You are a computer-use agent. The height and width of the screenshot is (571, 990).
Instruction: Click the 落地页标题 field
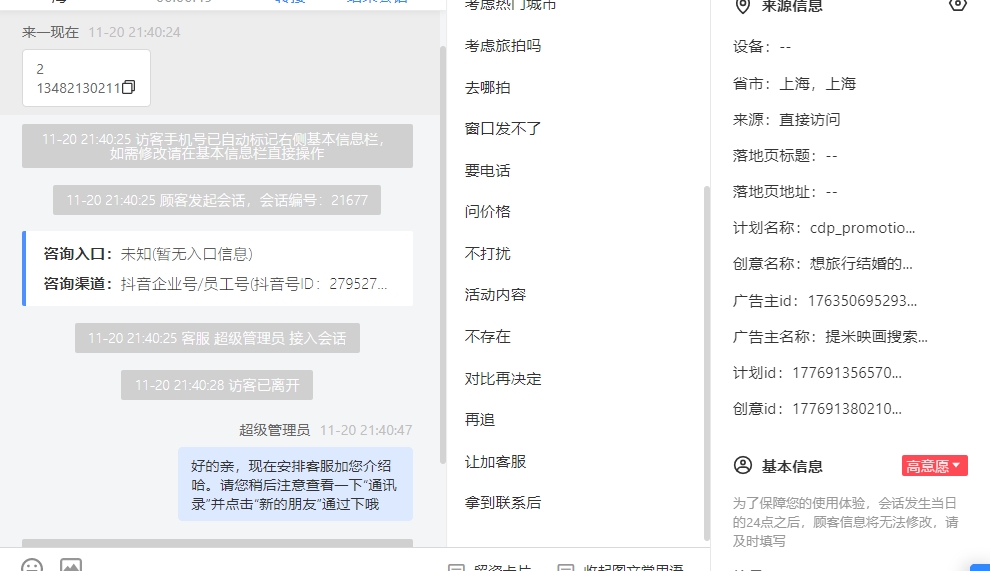pos(785,156)
